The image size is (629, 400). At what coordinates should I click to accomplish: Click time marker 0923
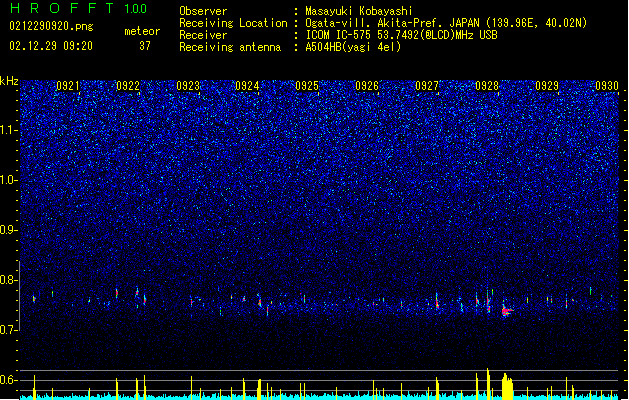(188, 86)
